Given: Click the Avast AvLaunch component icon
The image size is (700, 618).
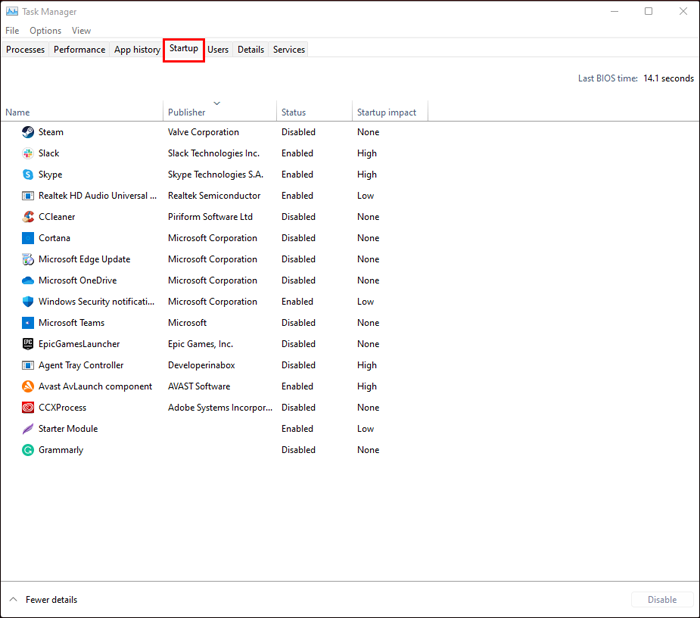Looking at the screenshot, I should [28, 386].
